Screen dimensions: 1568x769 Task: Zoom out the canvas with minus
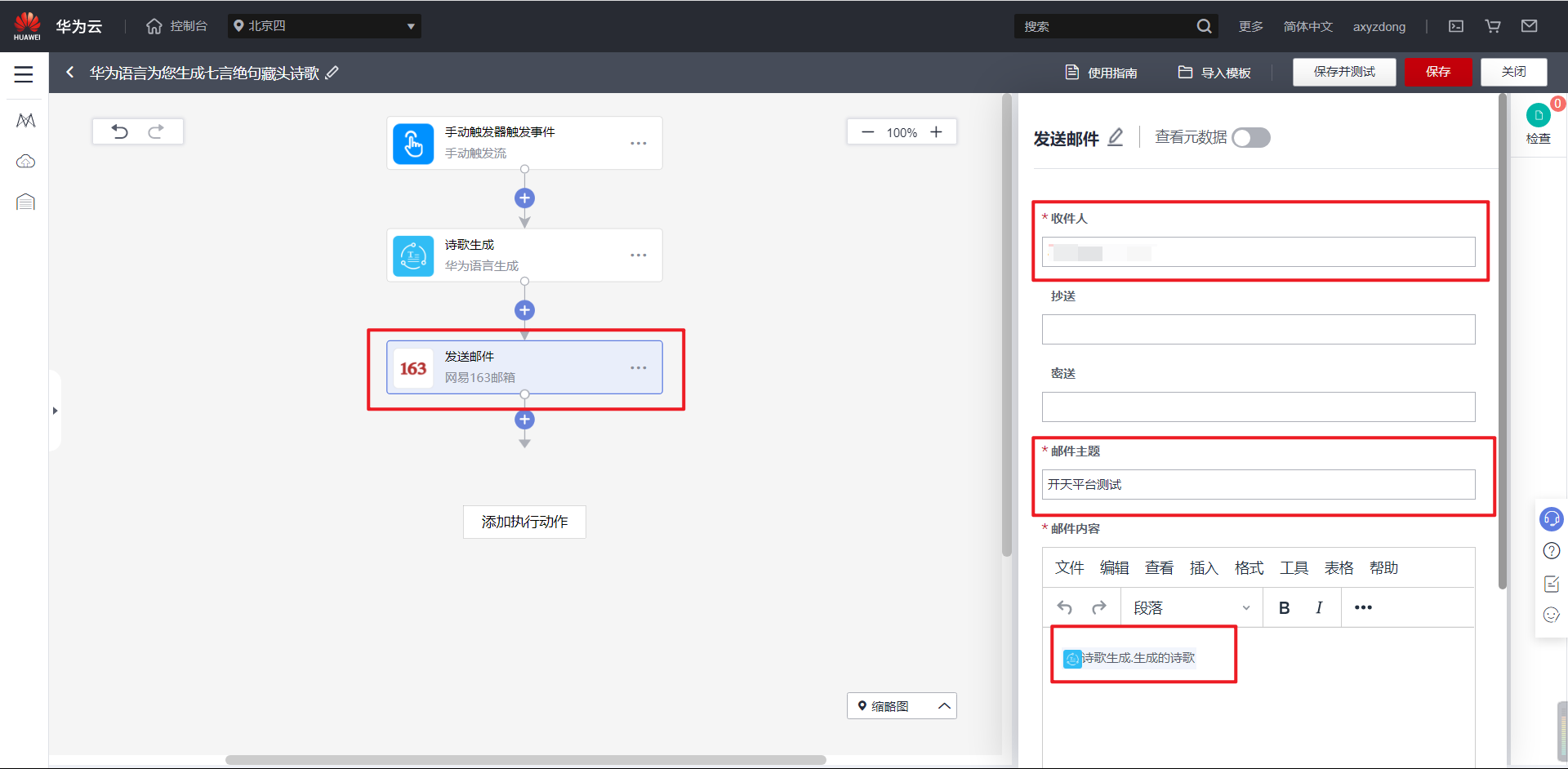point(867,132)
